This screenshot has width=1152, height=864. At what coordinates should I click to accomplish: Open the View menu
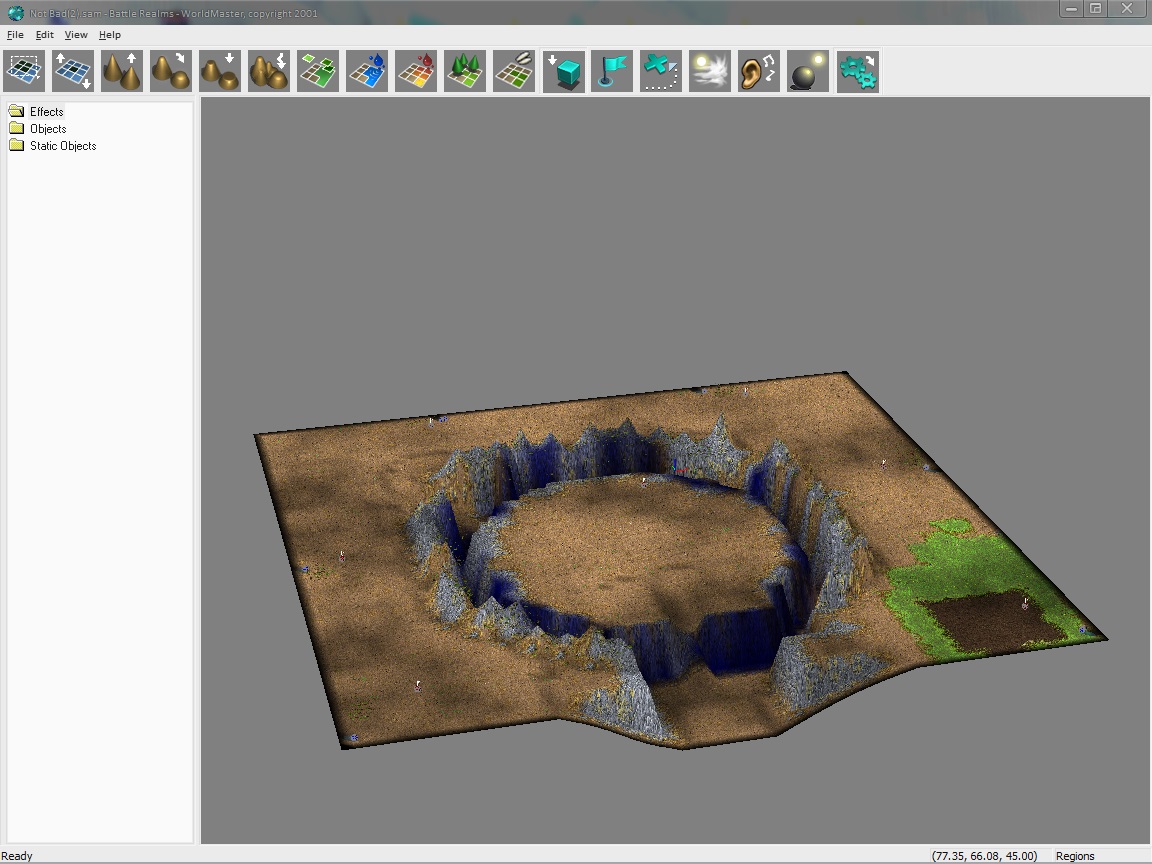[76, 35]
